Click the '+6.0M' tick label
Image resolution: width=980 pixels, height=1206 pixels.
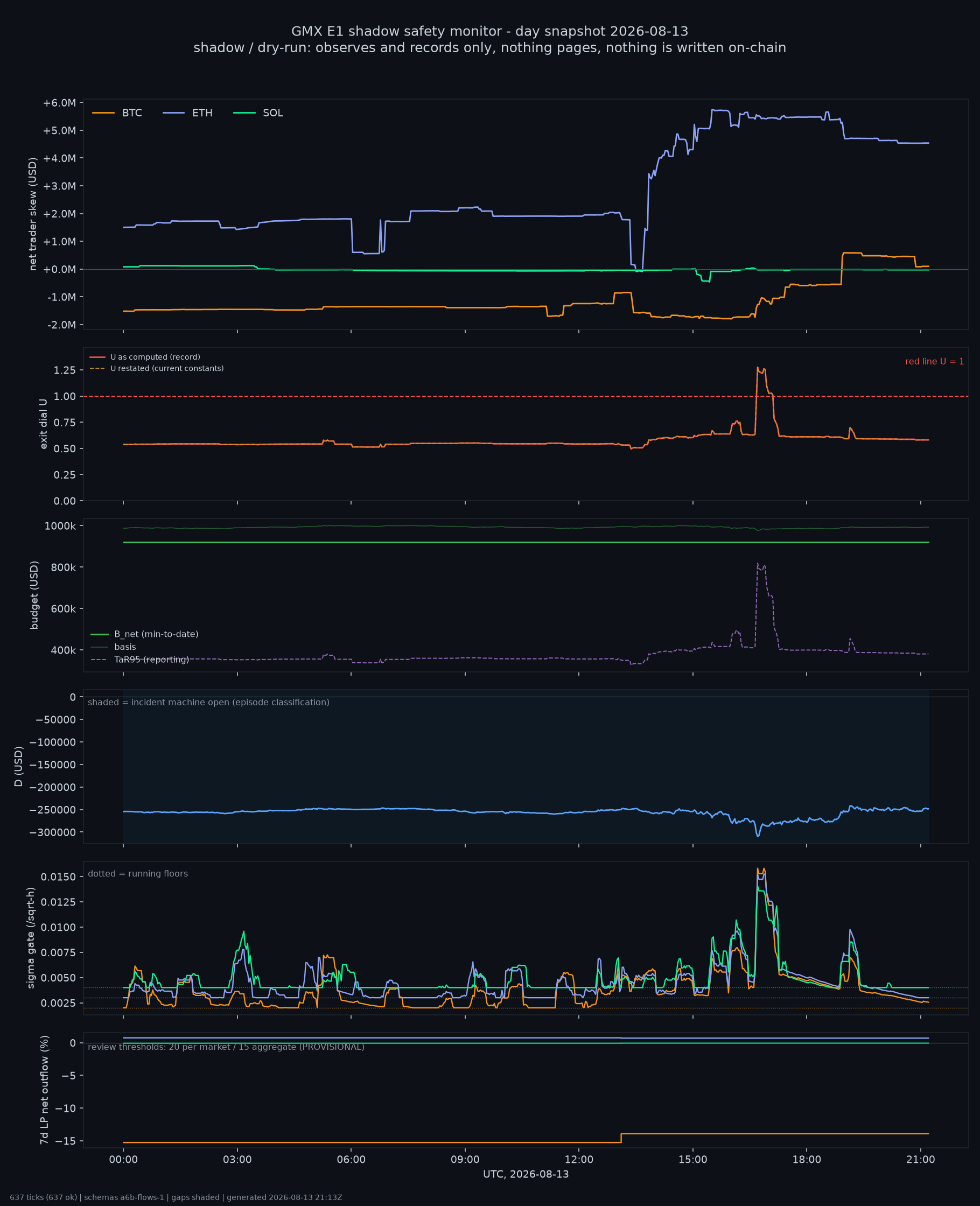pyautogui.click(x=59, y=103)
